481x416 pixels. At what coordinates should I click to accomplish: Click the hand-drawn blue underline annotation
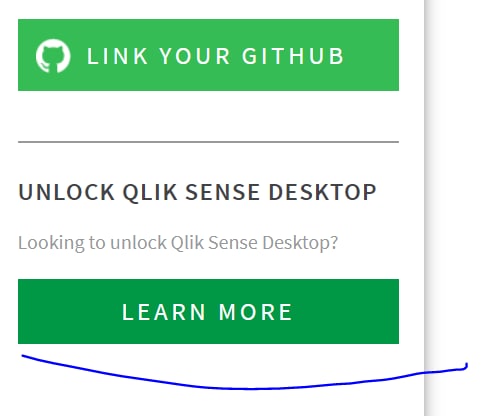245,375
